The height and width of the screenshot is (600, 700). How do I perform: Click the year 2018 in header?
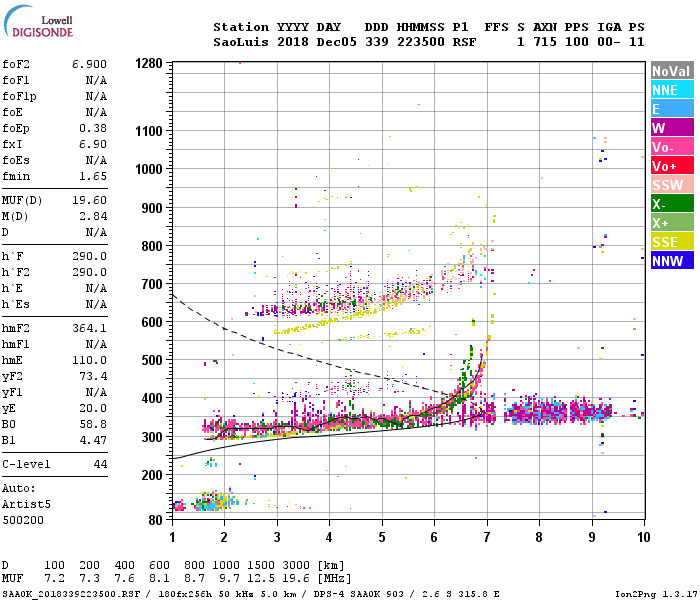(x=293, y=42)
